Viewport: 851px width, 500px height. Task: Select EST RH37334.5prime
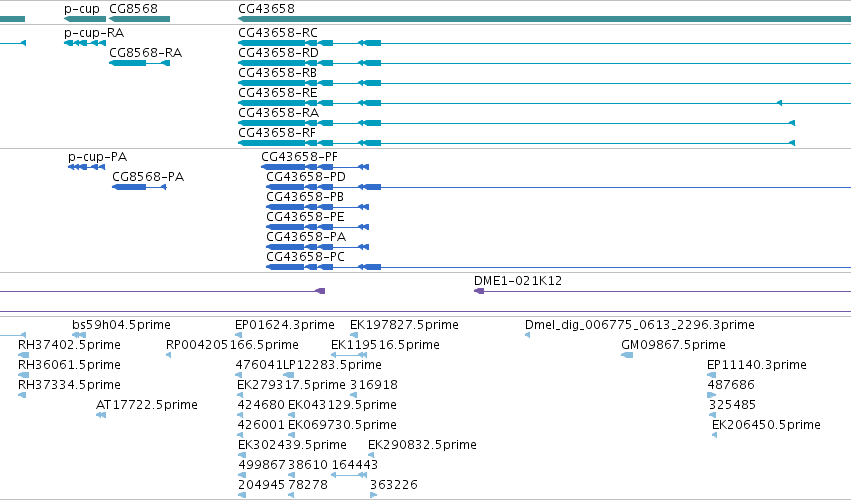pos(22,395)
